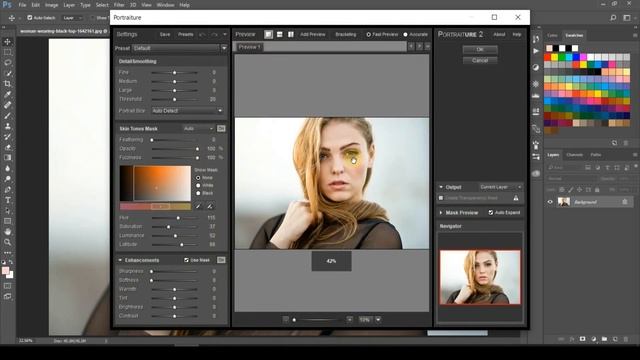Choose single preview layout icon

268,34
